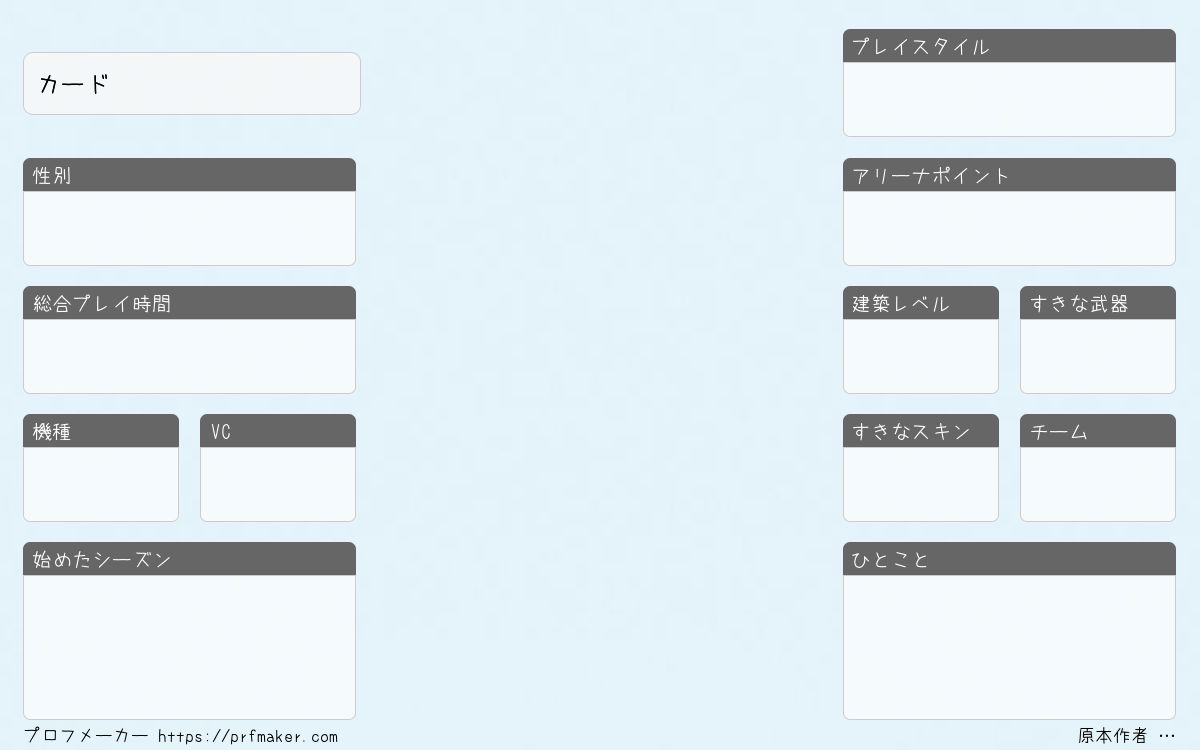Click the 総合プレイ時間 header label
This screenshot has width=1200, height=750.
pos(102,304)
